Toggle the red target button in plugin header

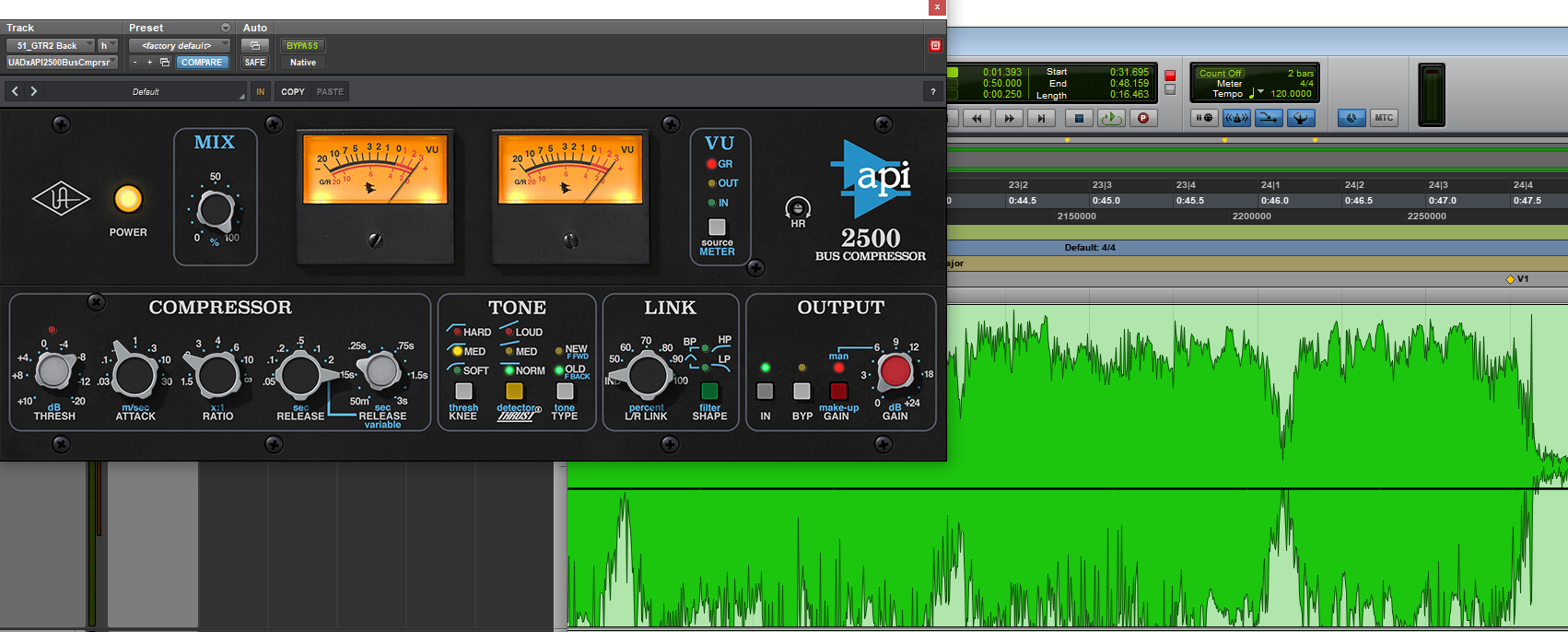click(x=935, y=45)
